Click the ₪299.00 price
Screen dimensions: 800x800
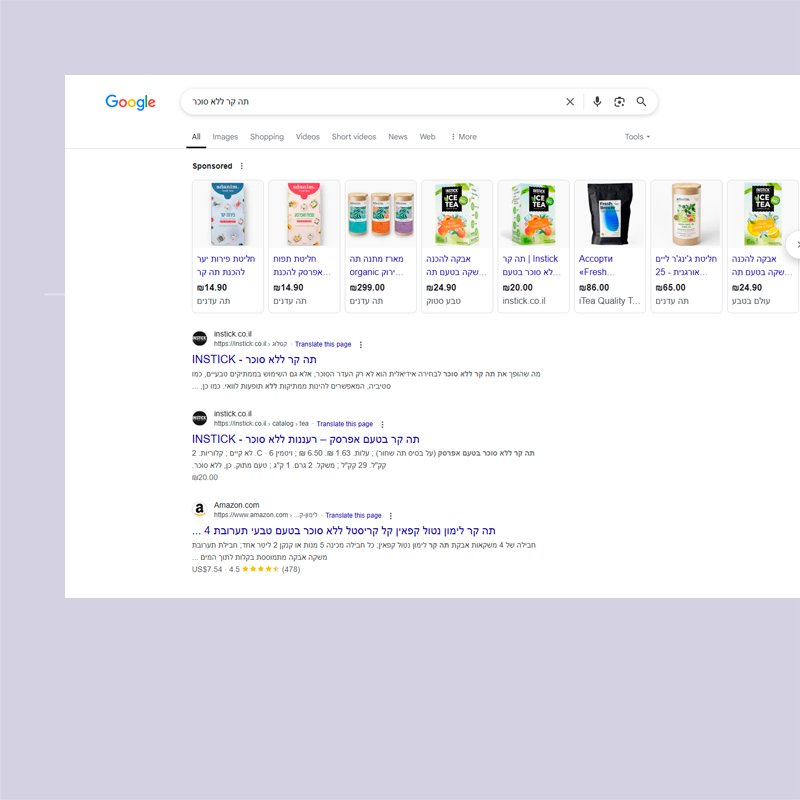366,288
